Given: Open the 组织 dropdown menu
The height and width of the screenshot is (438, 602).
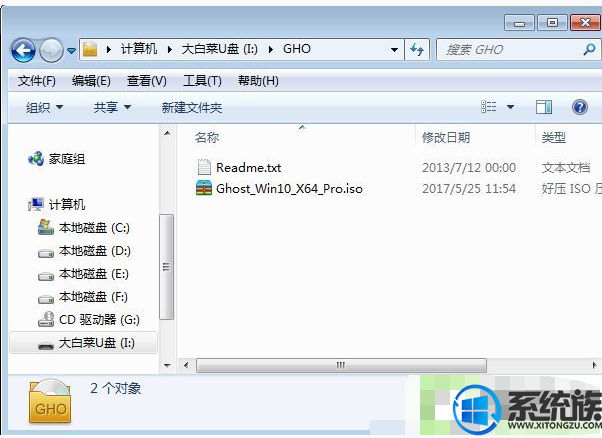Looking at the screenshot, I should tap(44, 107).
